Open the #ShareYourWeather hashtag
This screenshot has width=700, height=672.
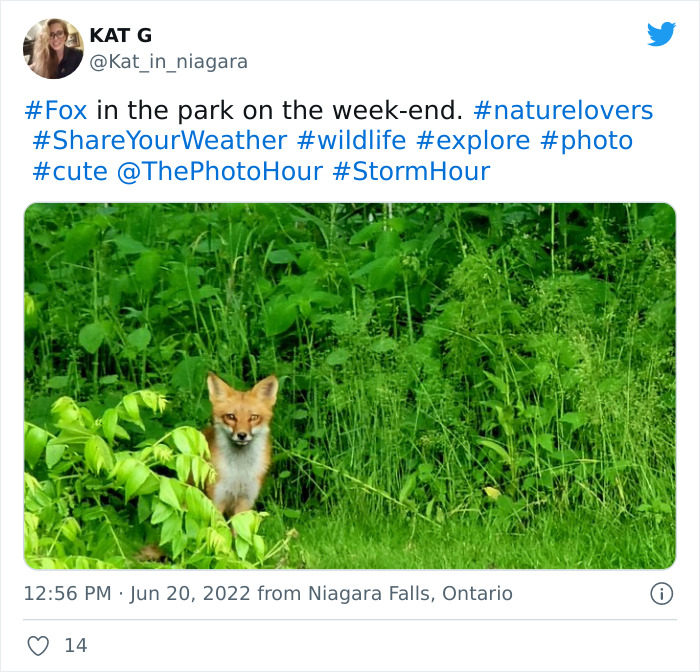159,141
